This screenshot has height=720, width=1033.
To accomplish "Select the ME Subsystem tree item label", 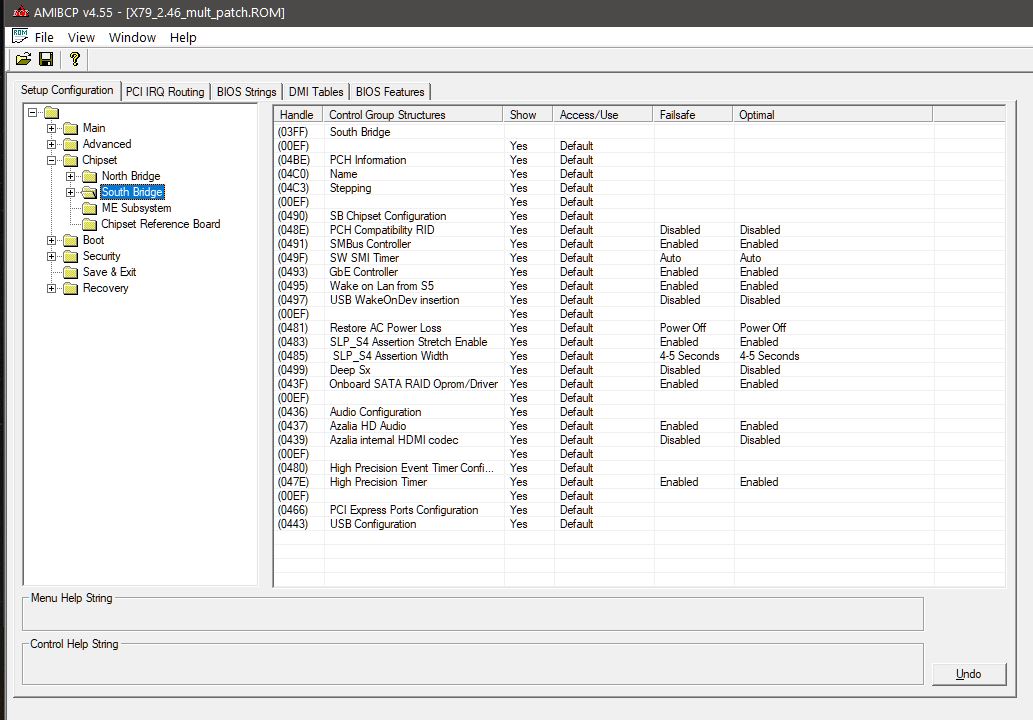I will (x=136, y=208).
